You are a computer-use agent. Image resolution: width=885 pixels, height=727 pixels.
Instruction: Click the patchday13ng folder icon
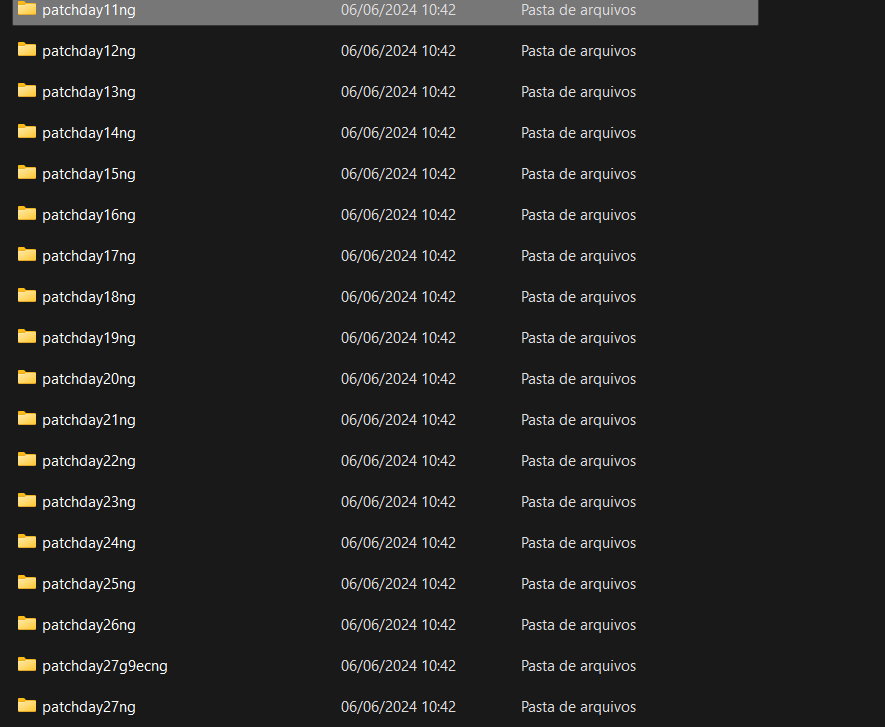[x=27, y=91]
